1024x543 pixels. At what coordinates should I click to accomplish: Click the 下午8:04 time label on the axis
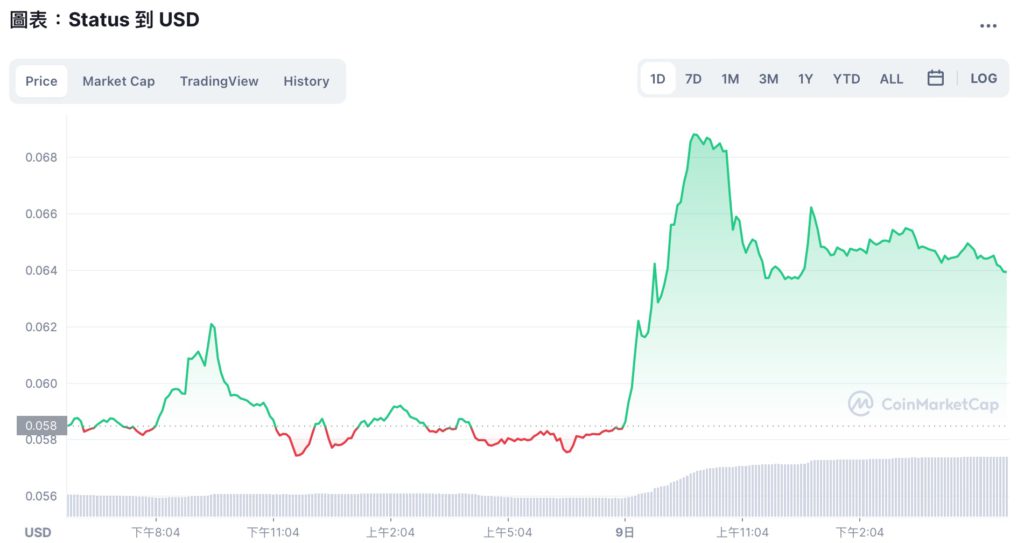click(x=154, y=532)
